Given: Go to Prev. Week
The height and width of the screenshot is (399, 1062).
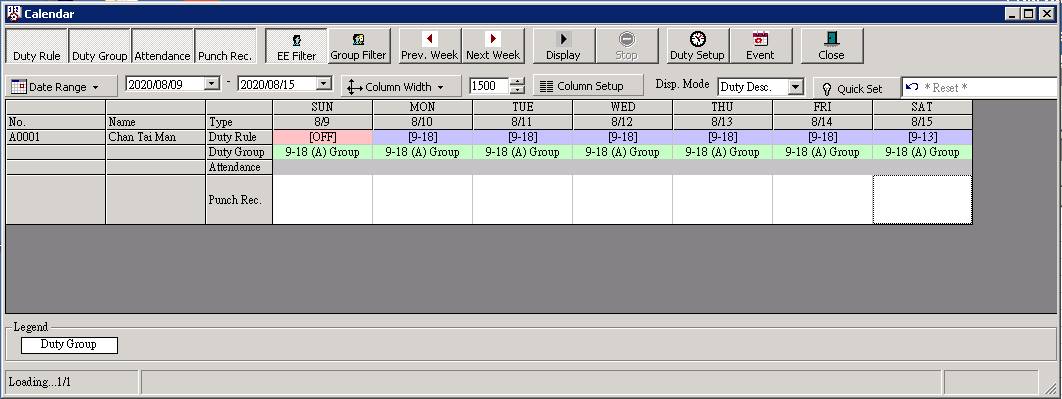Looking at the screenshot, I should pyautogui.click(x=429, y=46).
